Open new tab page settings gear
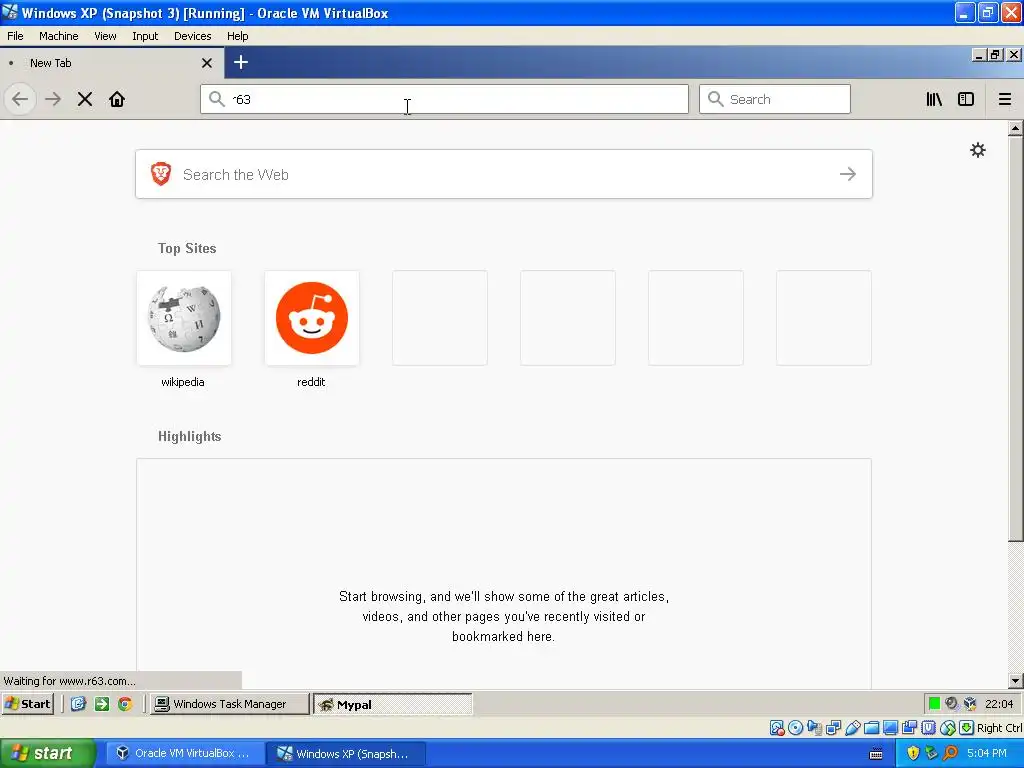 pos(978,150)
